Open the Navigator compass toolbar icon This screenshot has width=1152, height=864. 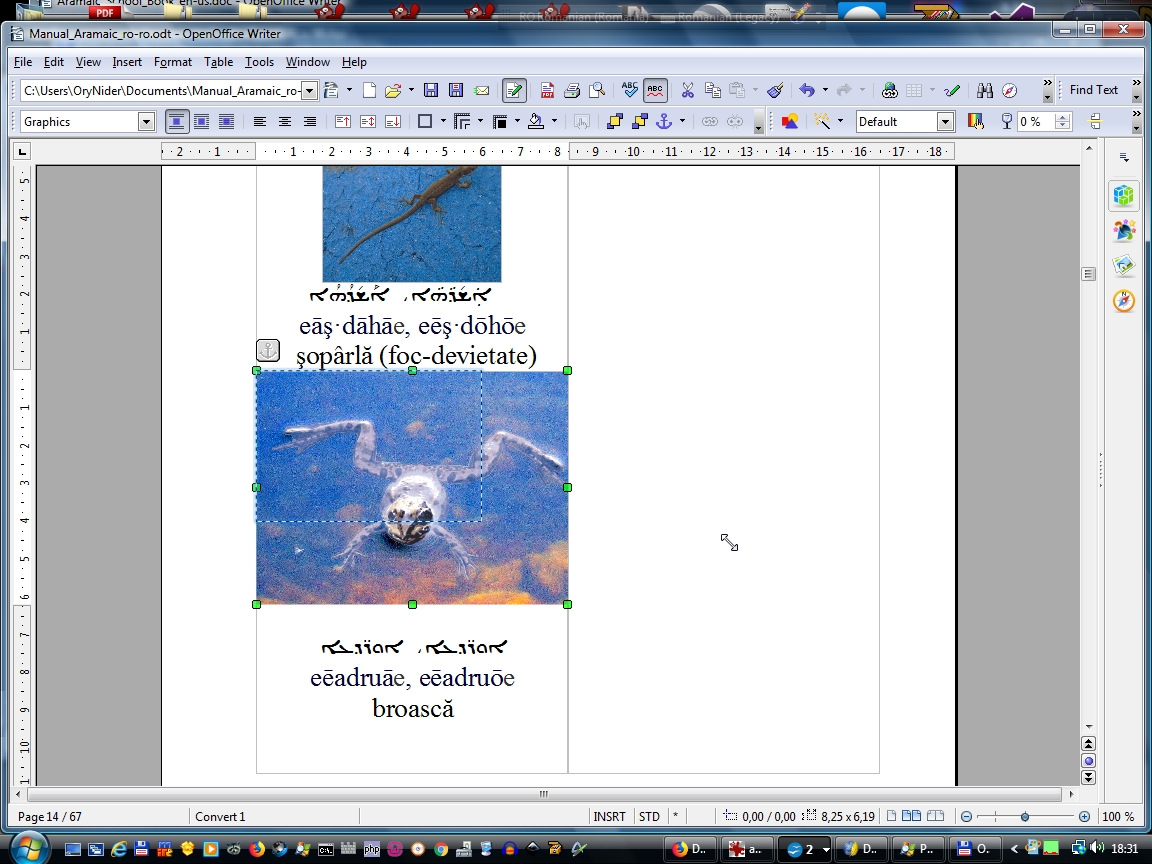tap(1009, 91)
